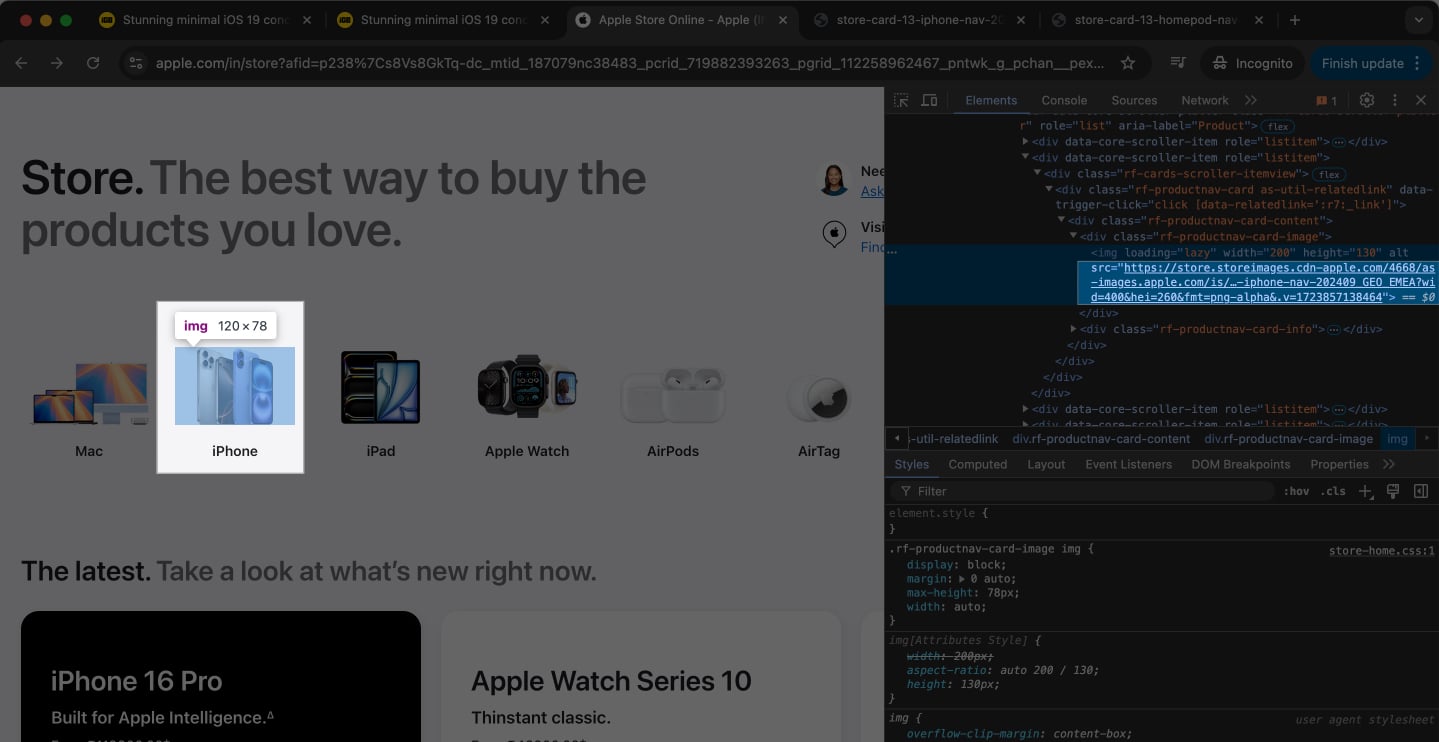Viewport: 1439px width, 742px height.
Task: Click the iPad product card
Action: (381, 404)
